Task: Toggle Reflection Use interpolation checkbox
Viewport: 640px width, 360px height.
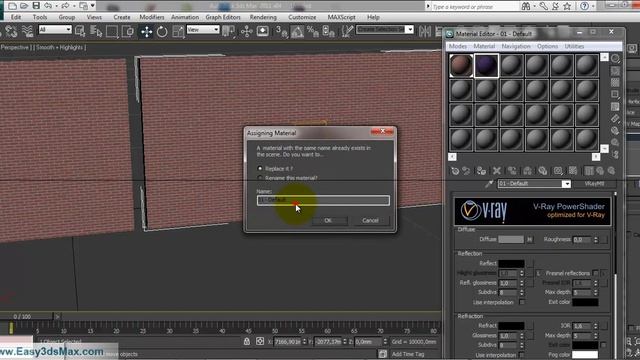Action: point(522,302)
